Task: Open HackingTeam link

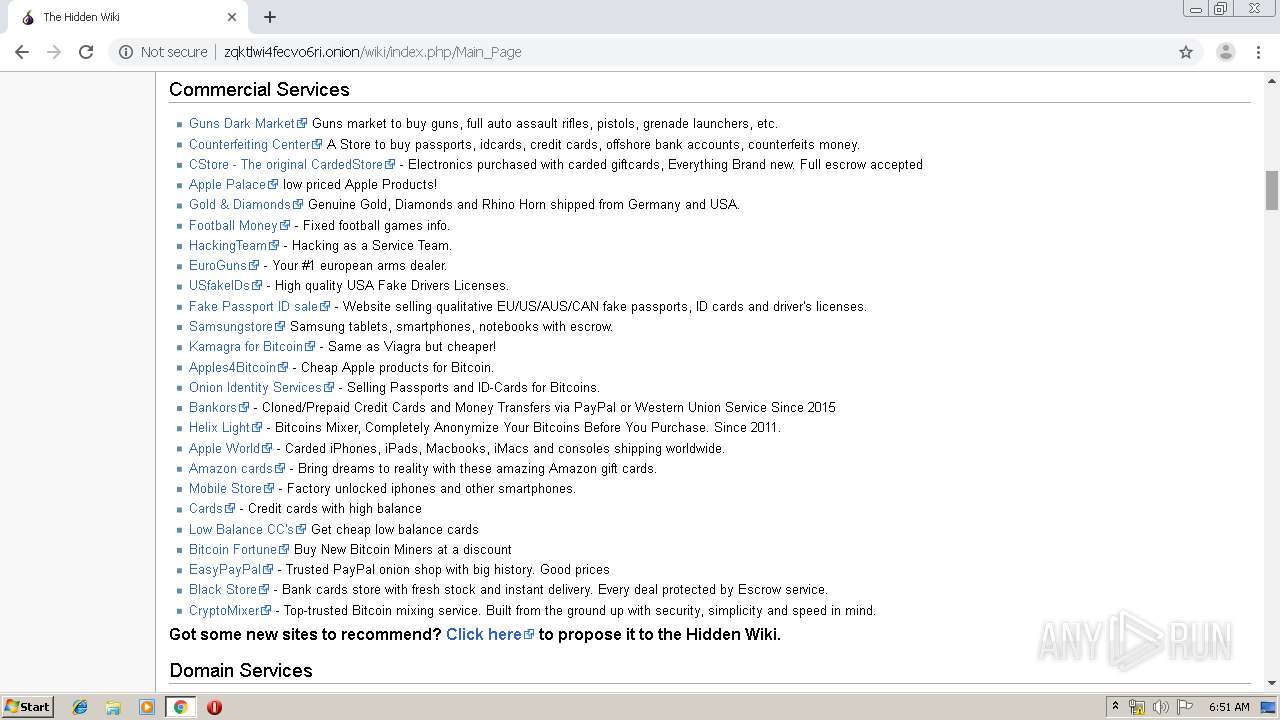Action: coord(233,245)
